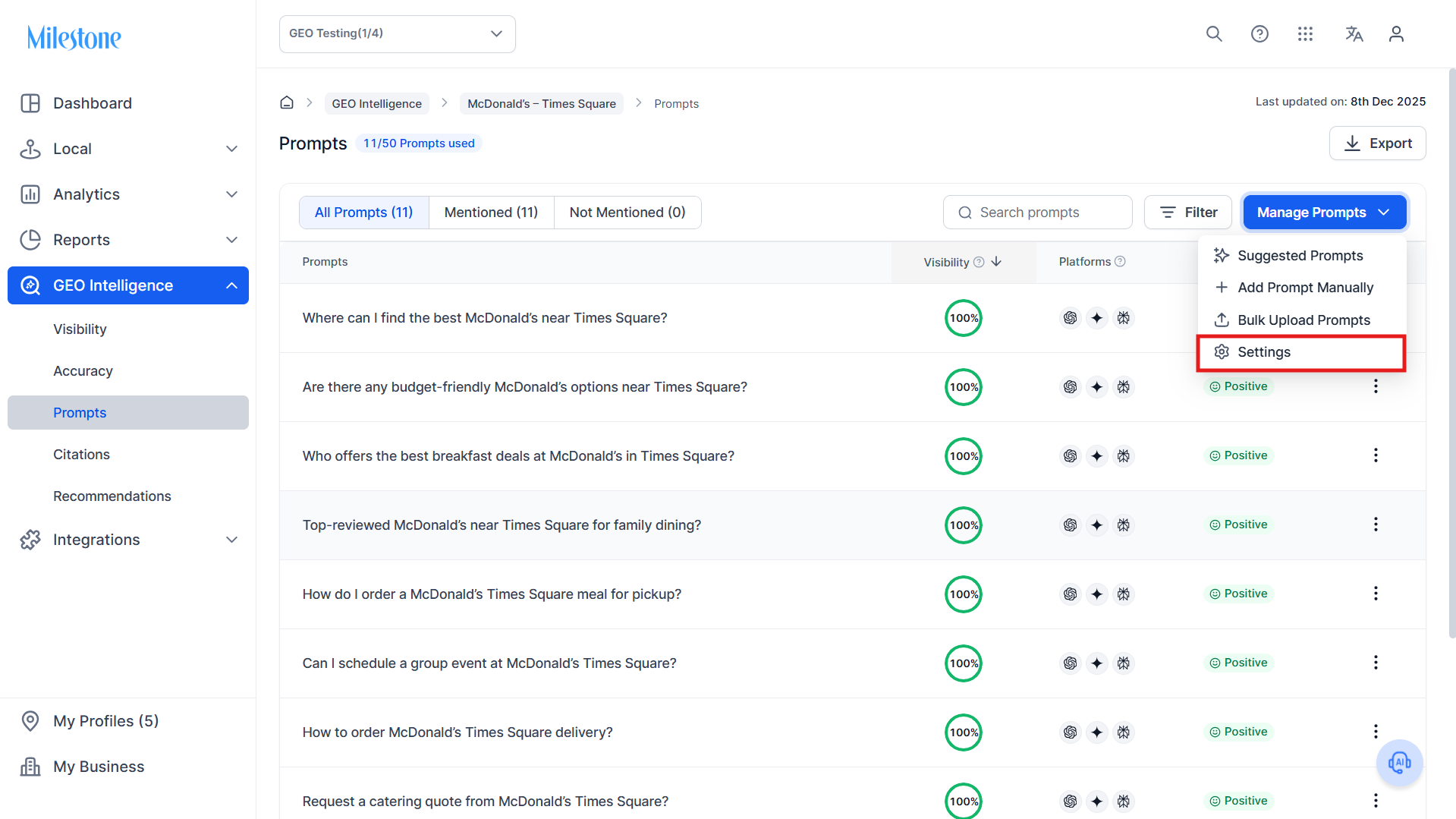Click Visibility column info icon
1456x819 pixels.
(979, 262)
